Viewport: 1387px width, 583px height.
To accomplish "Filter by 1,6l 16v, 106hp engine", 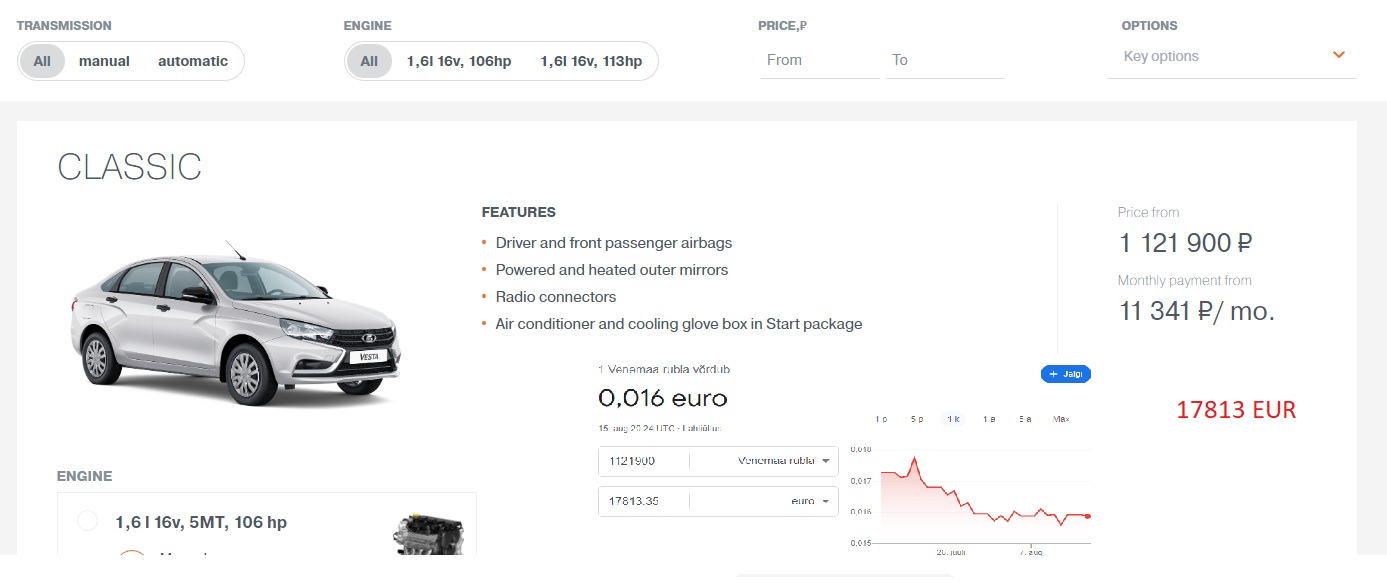I will [458, 61].
